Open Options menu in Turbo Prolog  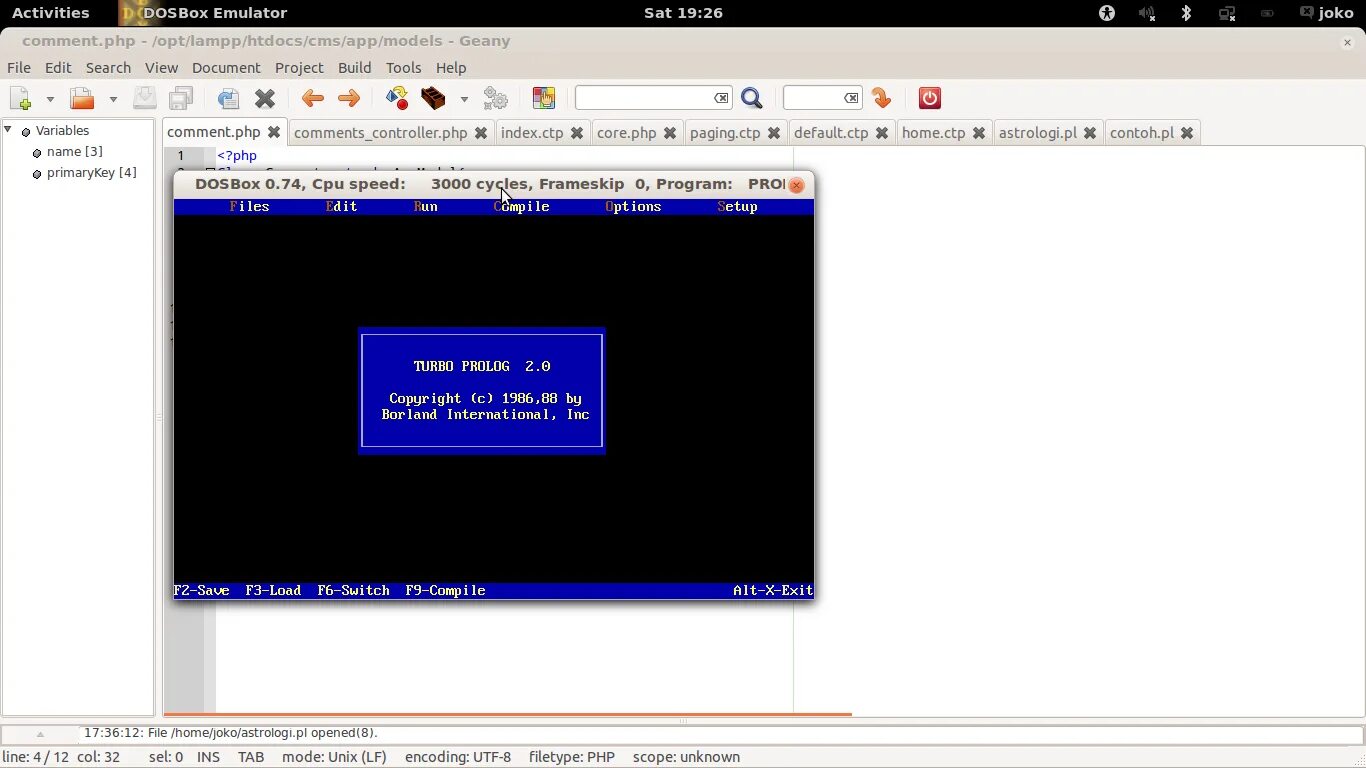click(633, 207)
